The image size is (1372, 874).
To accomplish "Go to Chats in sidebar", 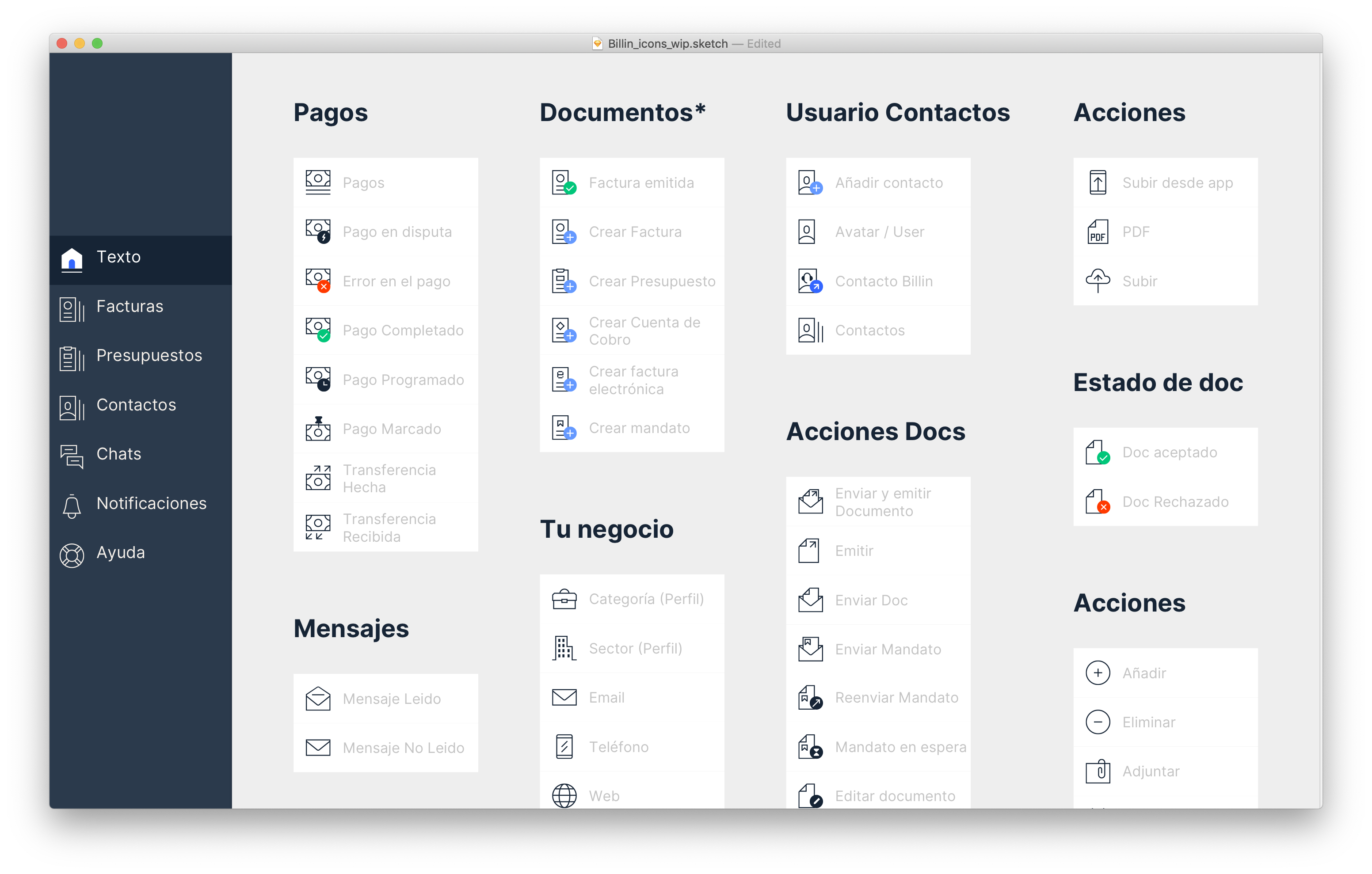I will (x=118, y=454).
